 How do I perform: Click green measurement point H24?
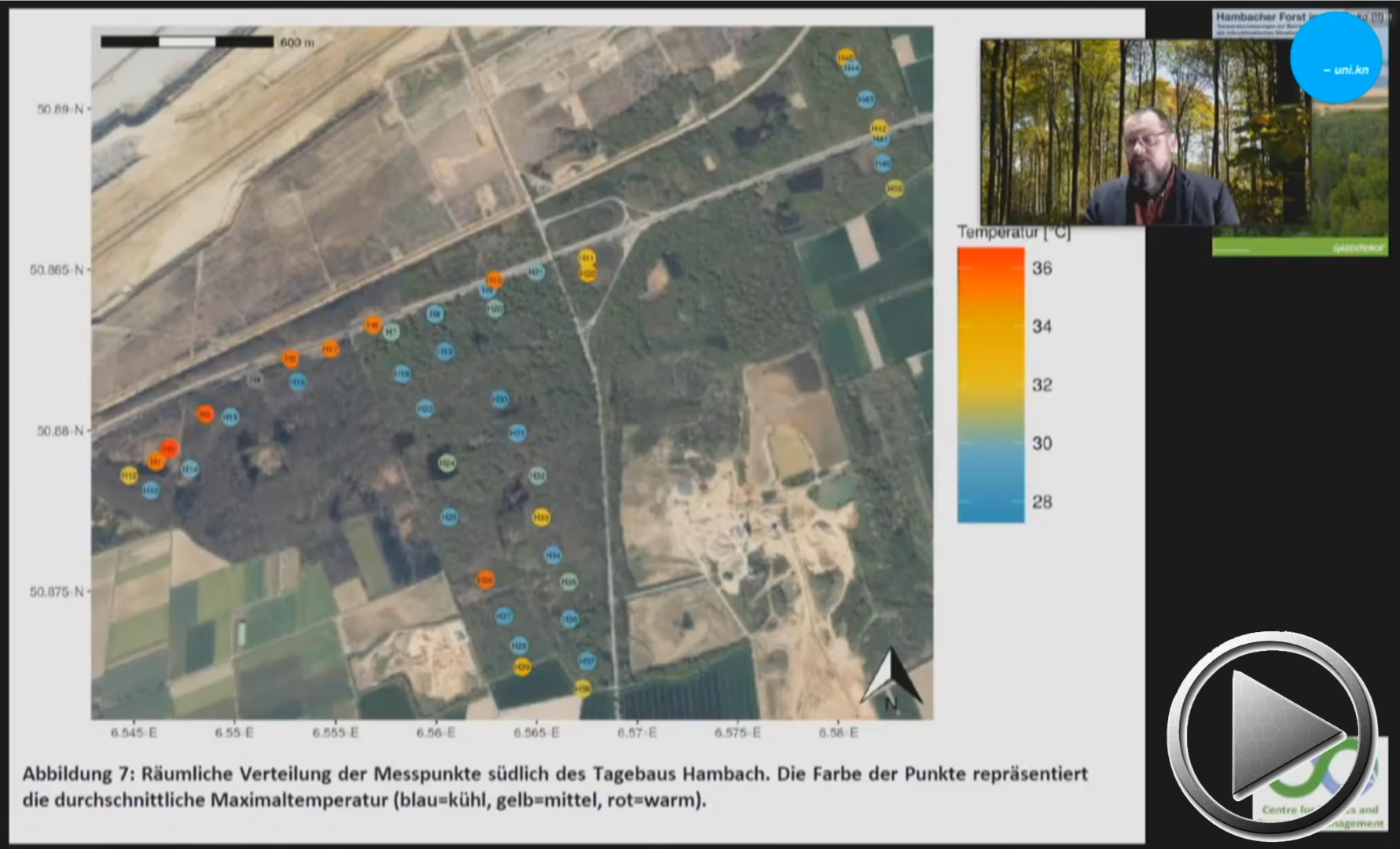pos(446,464)
